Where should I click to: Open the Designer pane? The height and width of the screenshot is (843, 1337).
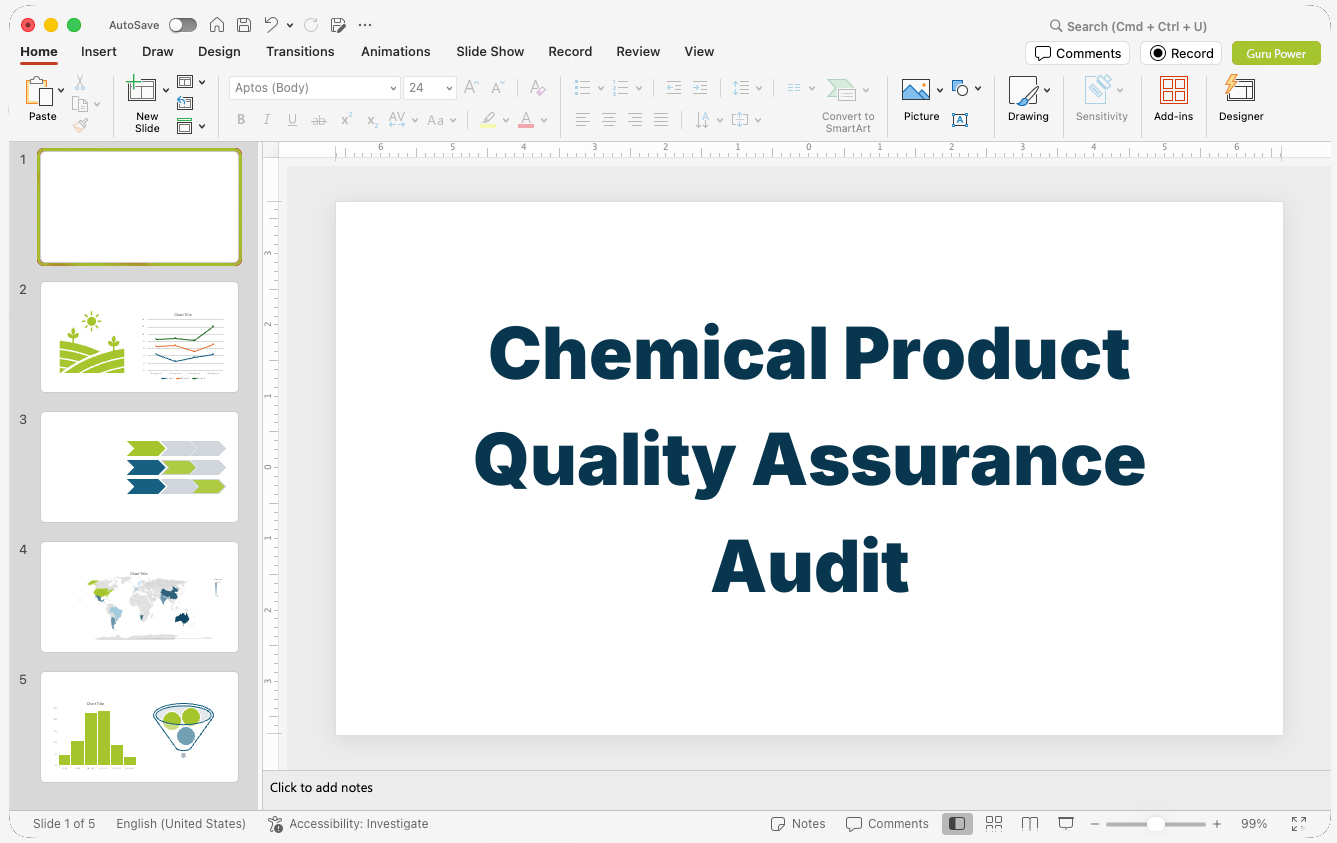[1241, 99]
